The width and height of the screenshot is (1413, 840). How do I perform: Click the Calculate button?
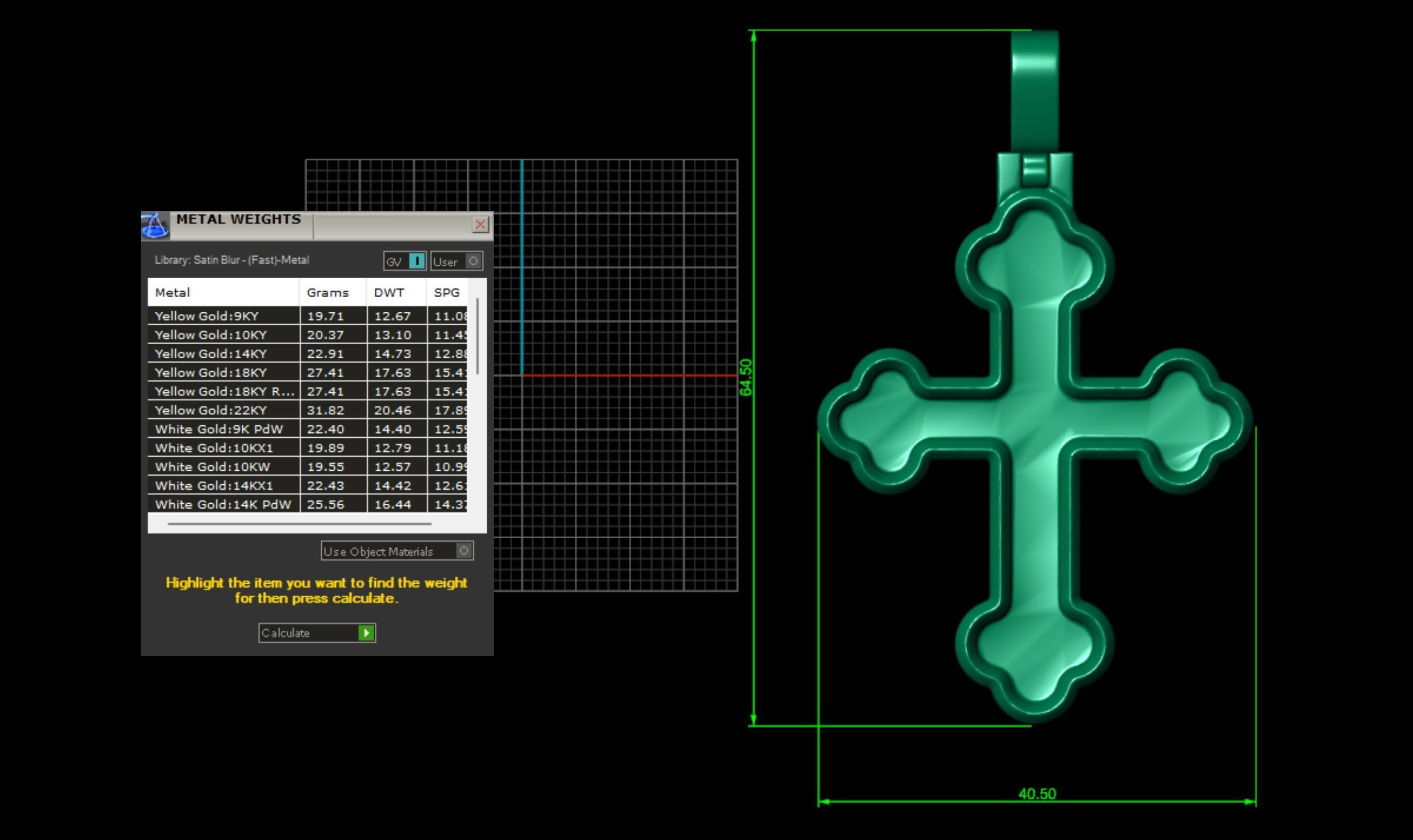pyautogui.click(x=317, y=633)
